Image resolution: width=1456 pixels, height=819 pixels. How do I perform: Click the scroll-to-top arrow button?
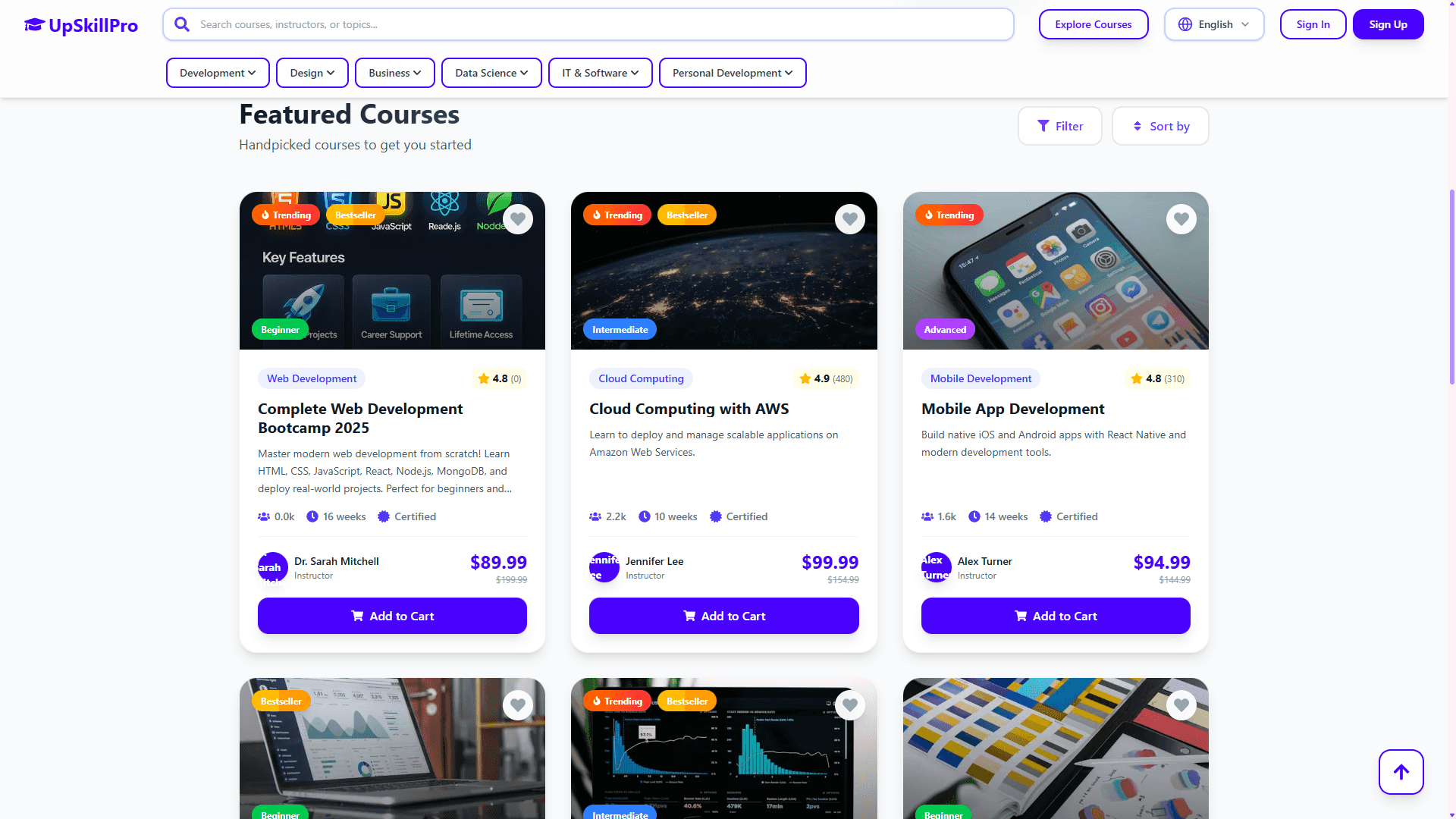click(x=1401, y=772)
